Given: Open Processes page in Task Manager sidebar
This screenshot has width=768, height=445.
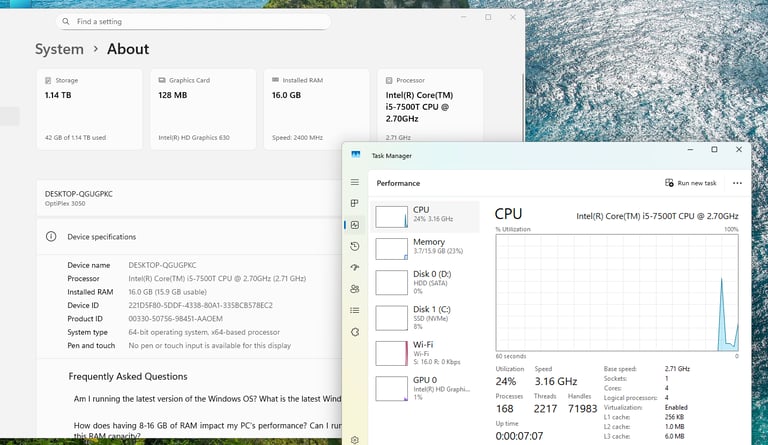Looking at the screenshot, I should [x=355, y=203].
